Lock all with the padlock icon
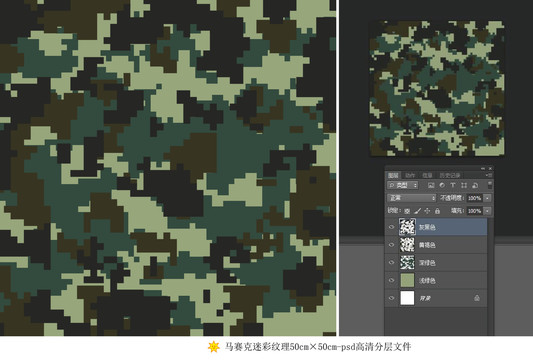This screenshot has width=533, height=360. [x=437, y=211]
